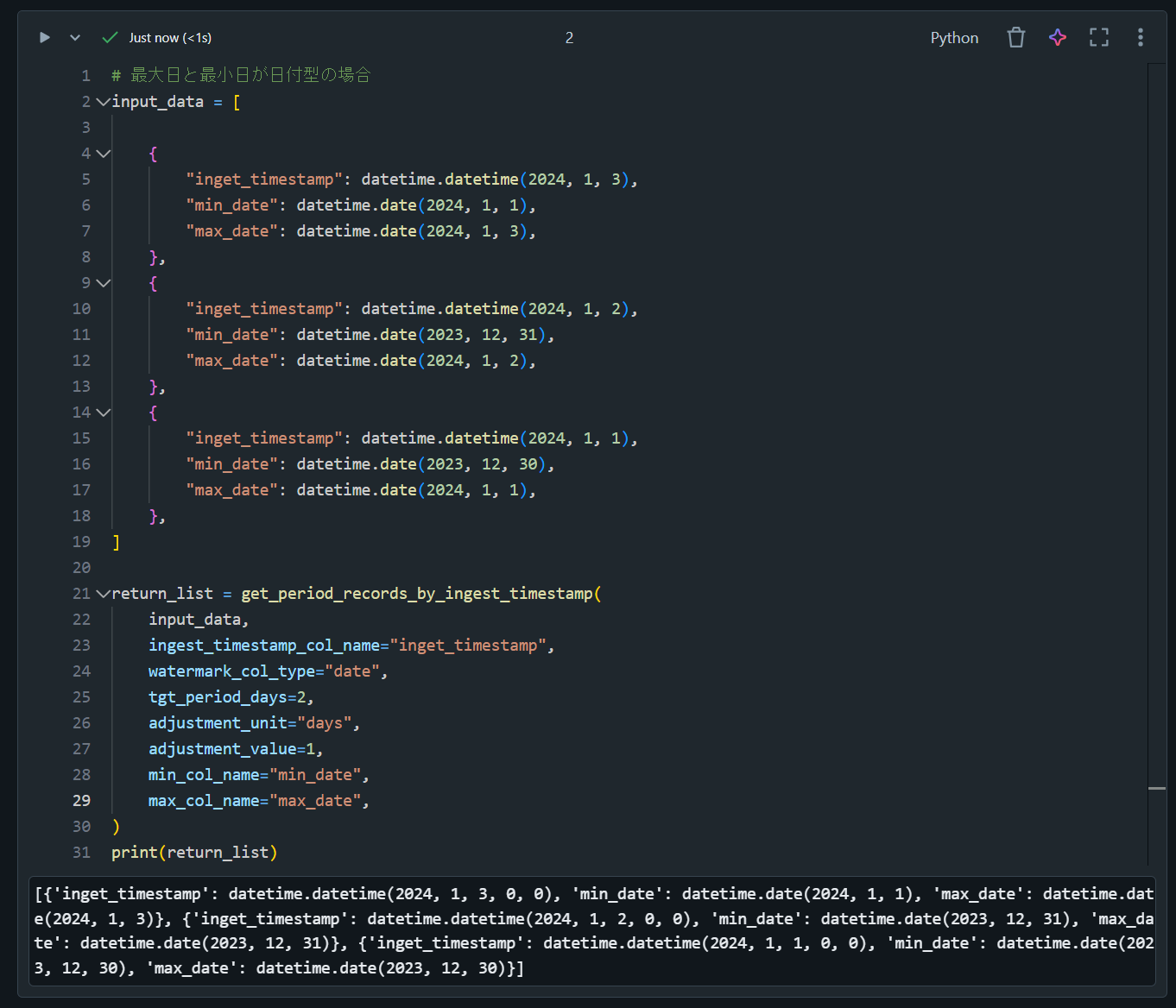Click the green success checkmark status

point(110,38)
